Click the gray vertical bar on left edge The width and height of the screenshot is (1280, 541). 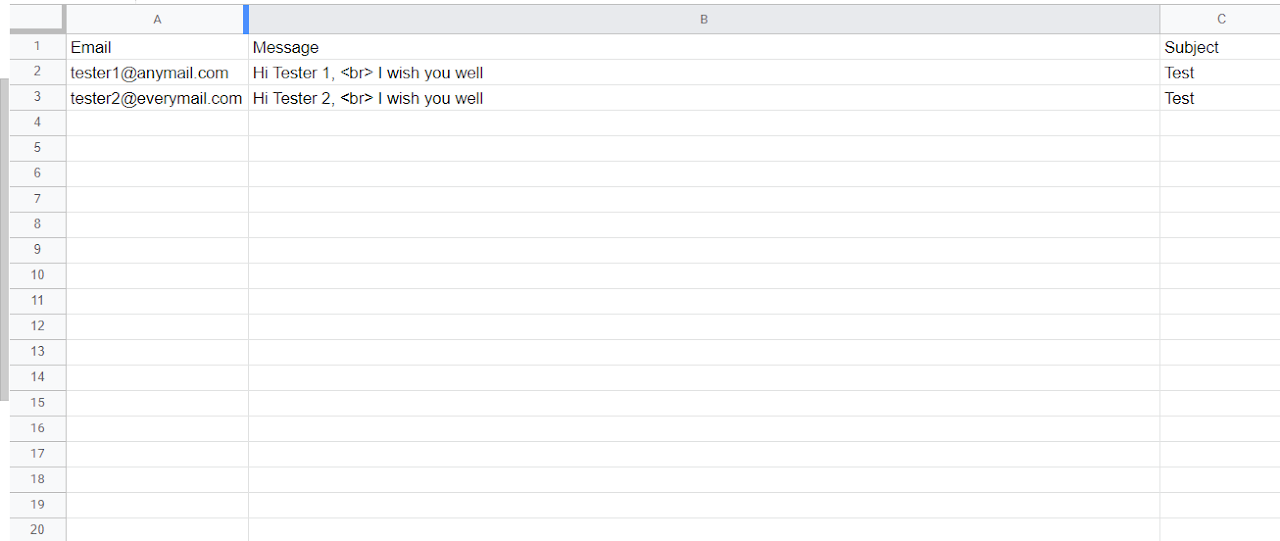pos(4,240)
